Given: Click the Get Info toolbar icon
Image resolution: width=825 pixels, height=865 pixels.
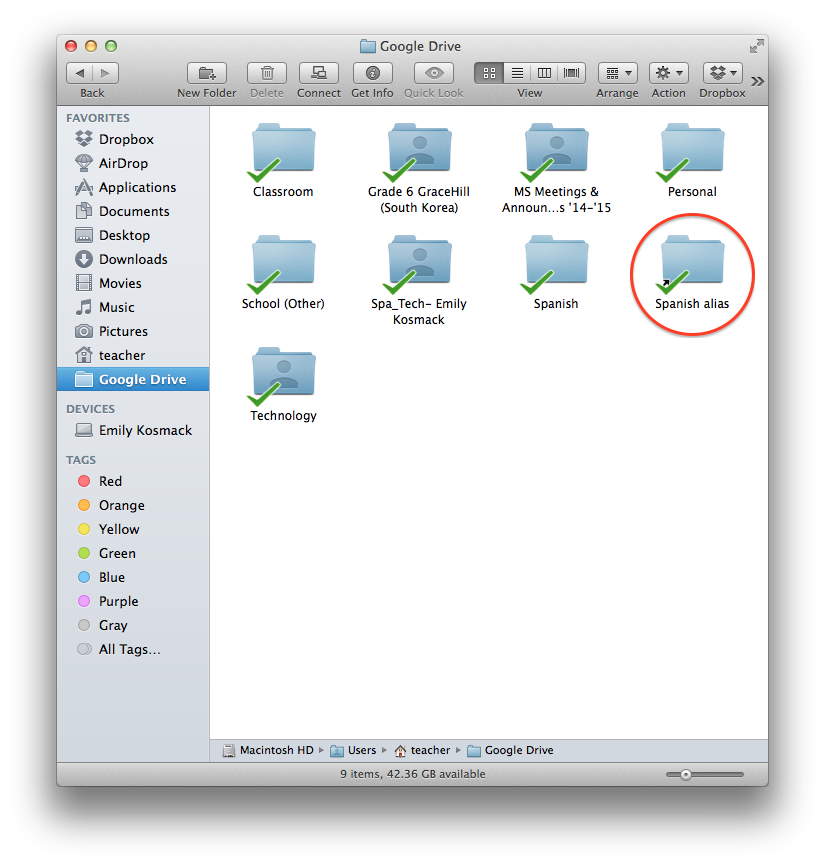Looking at the screenshot, I should (x=372, y=73).
